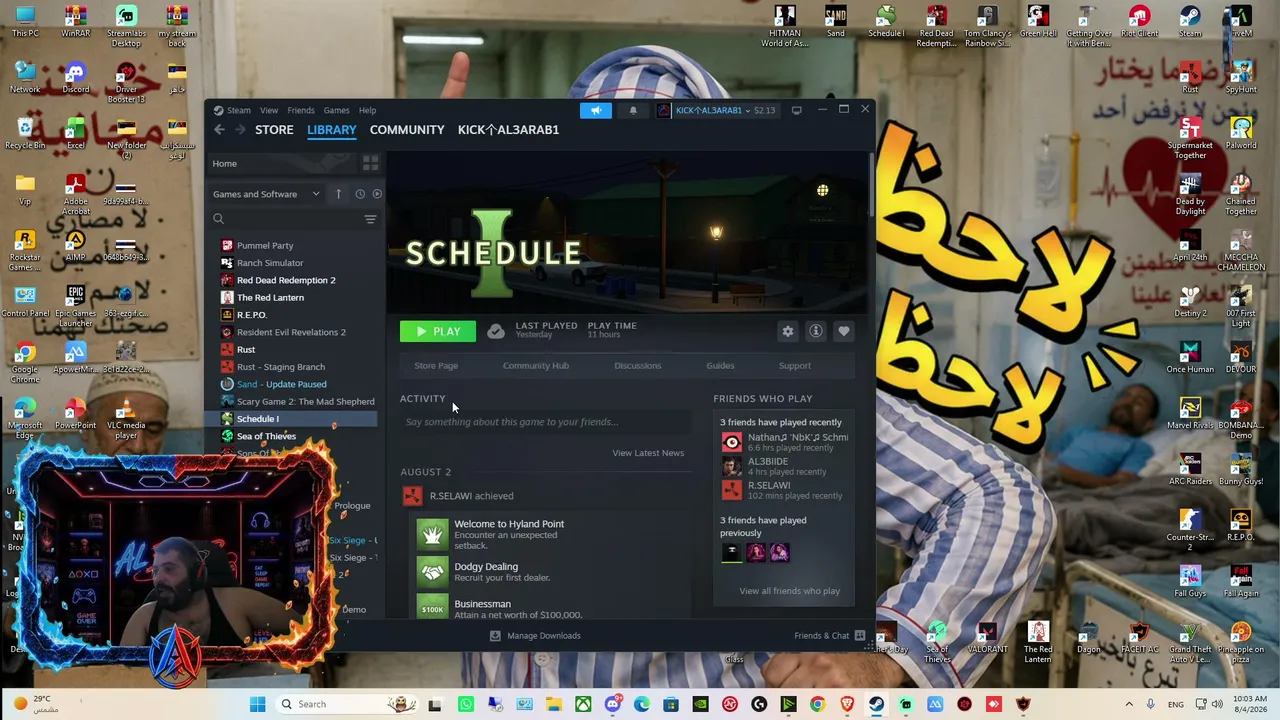This screenshot has width=1280, height=720.
Task: Select Sand - Update Paused in library list
Action: click(x=281, y=384)
